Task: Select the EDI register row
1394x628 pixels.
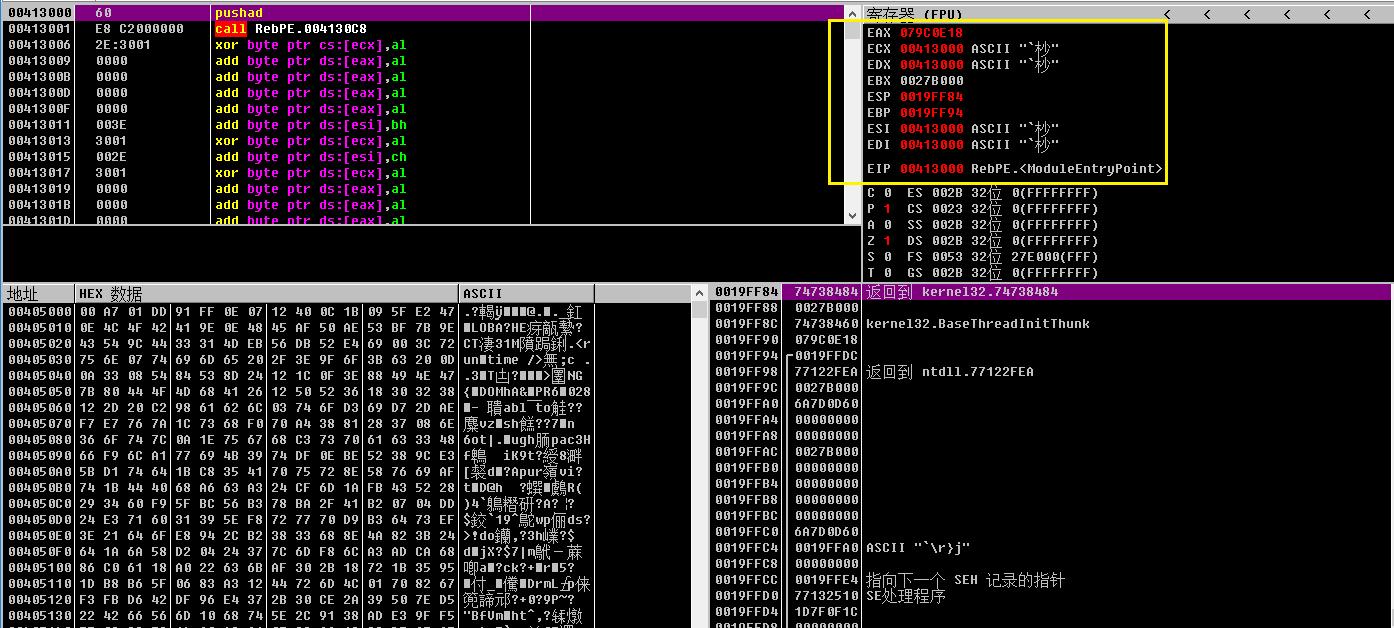Action: [x=962, y=145]
